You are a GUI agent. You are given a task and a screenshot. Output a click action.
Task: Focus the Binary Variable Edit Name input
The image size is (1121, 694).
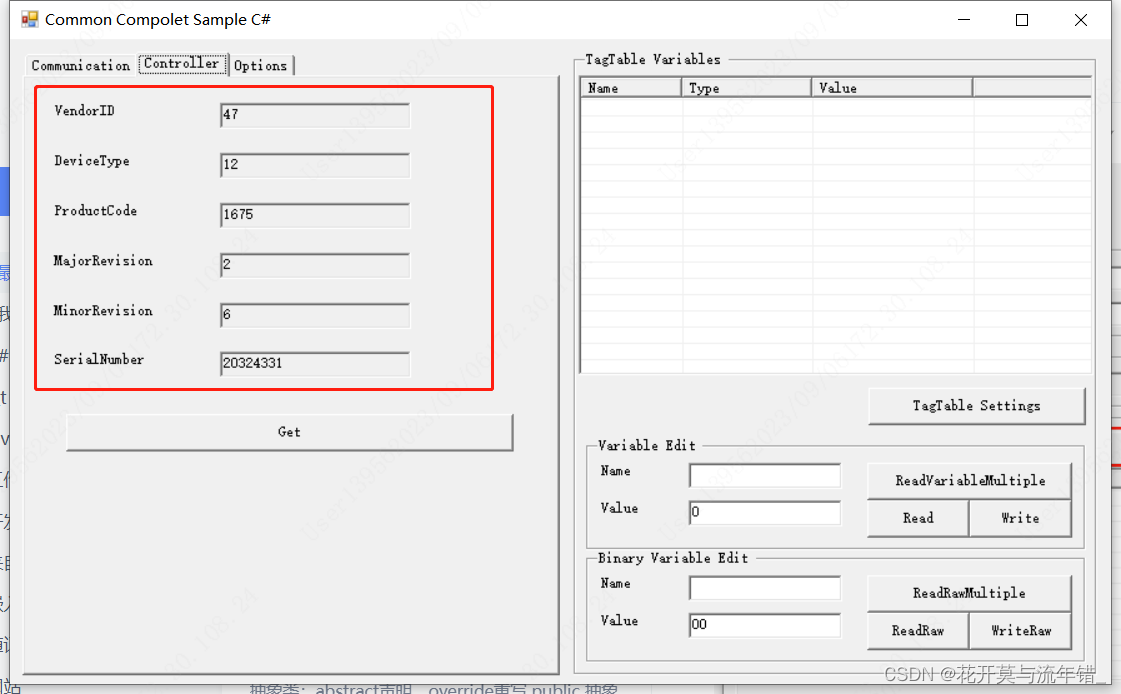point(765,588)
